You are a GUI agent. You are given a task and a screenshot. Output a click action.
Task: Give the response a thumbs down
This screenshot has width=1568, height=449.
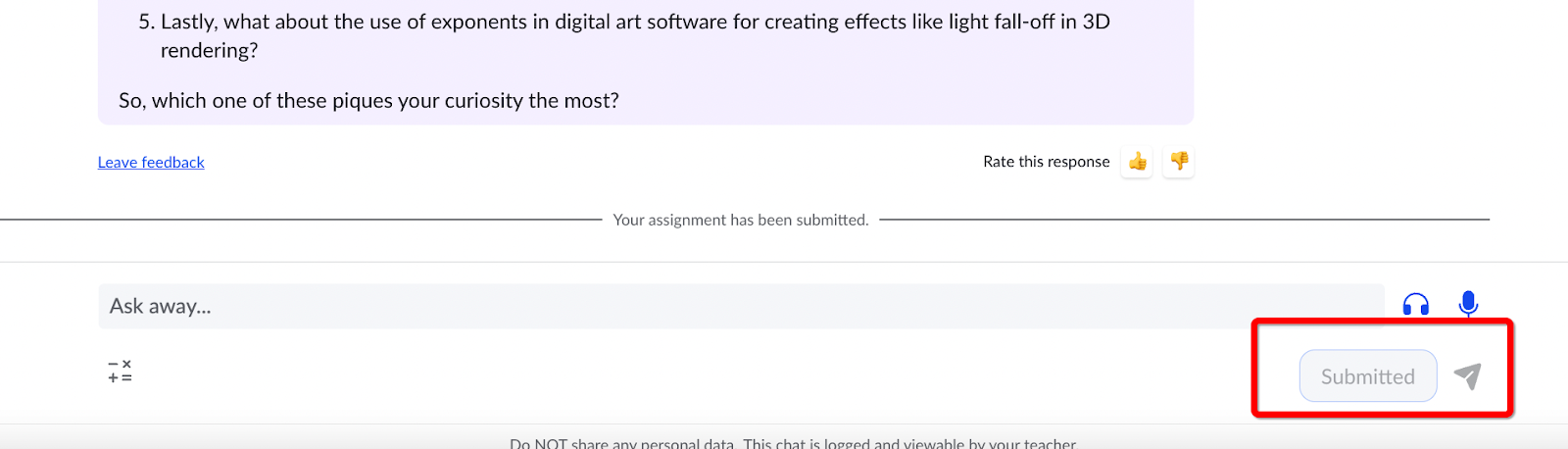tap(1179, 162)
